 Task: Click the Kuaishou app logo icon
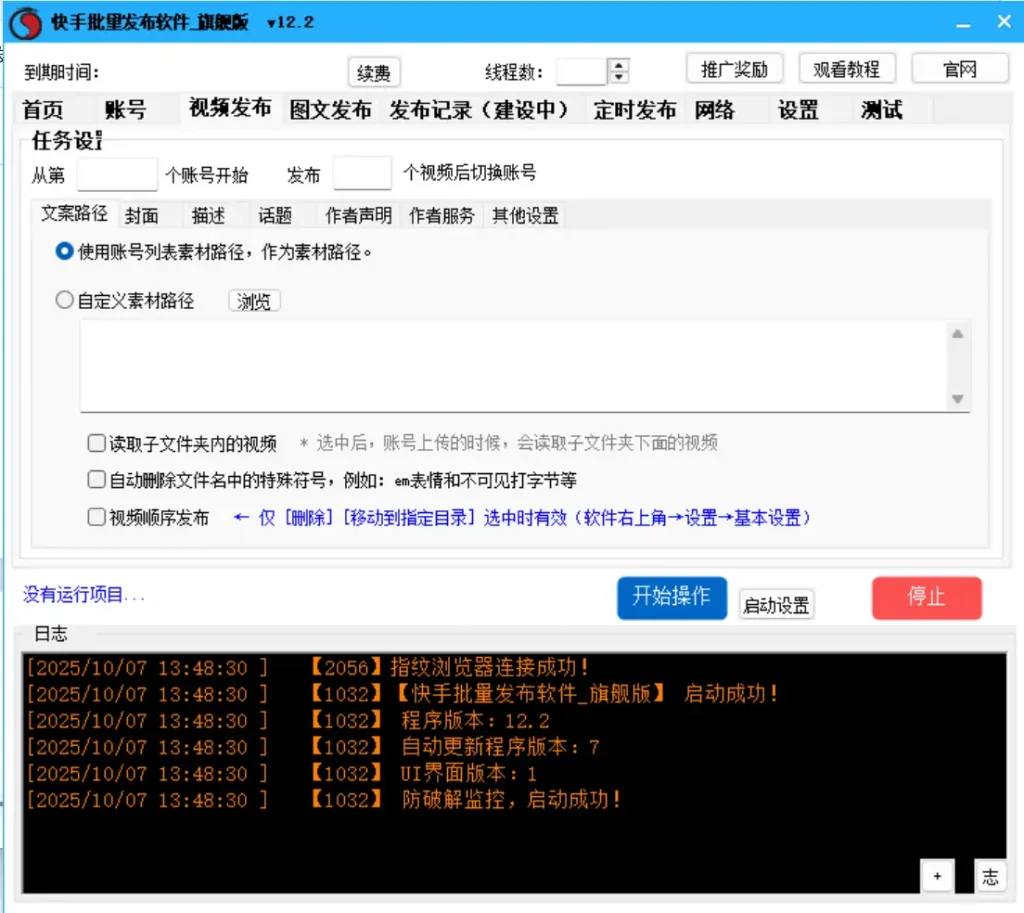[24, 23]
